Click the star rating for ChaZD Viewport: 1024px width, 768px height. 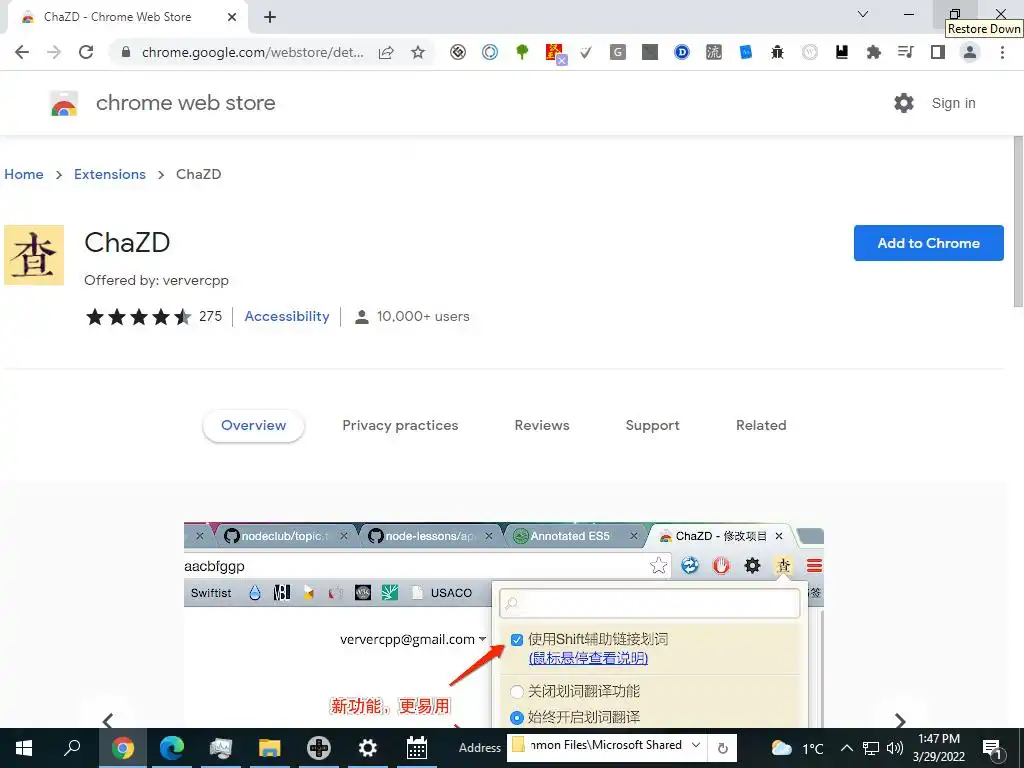[x=138, y=317]
